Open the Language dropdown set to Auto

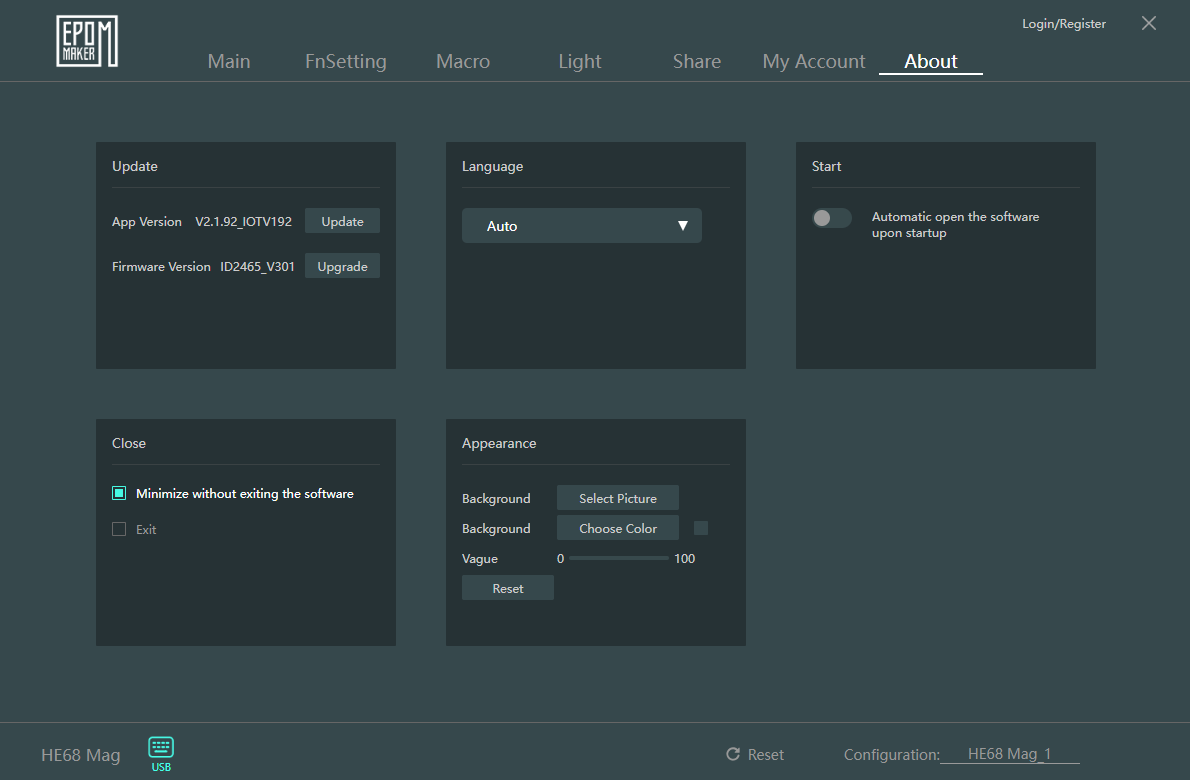click(581, 225)
